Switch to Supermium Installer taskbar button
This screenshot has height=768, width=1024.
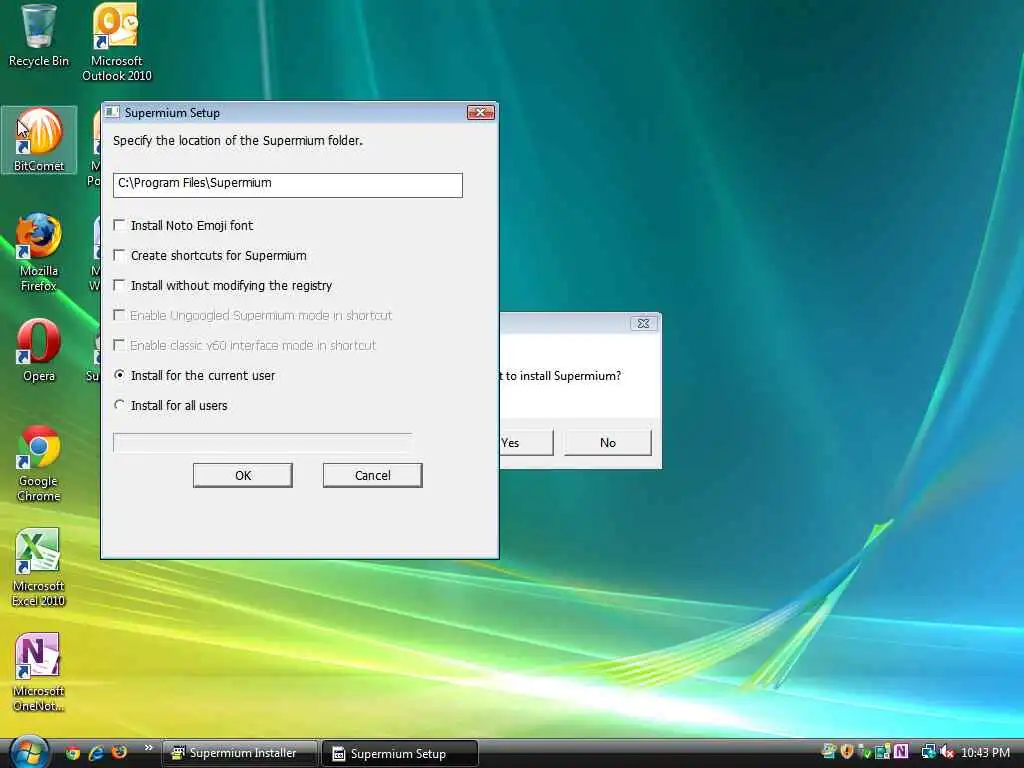click(239, 753)
